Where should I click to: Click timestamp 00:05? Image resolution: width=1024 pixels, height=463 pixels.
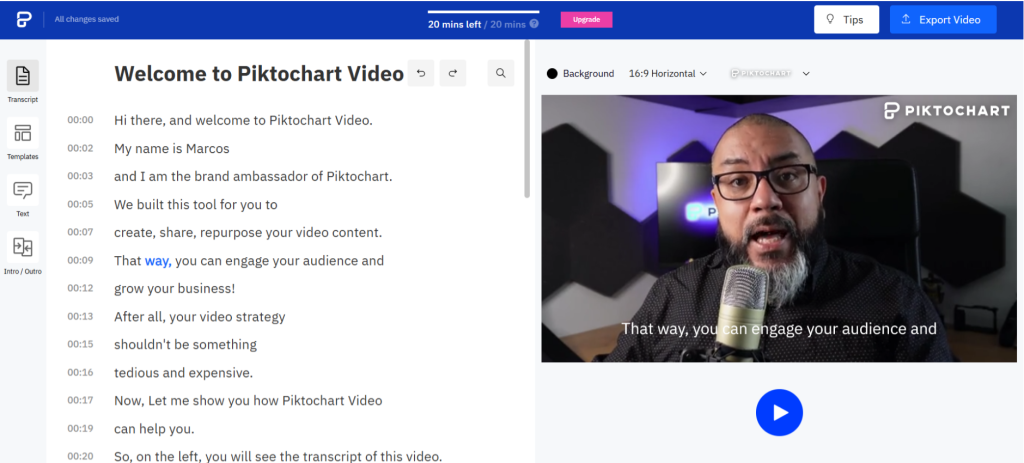(x=80, y=204)
